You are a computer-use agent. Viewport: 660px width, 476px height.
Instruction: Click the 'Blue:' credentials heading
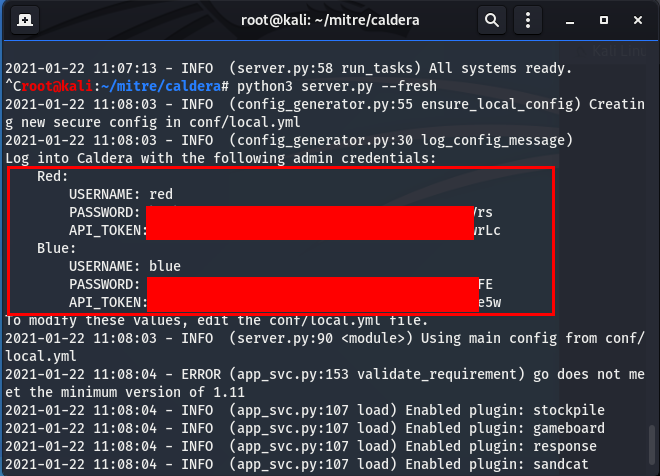[56, 248]
